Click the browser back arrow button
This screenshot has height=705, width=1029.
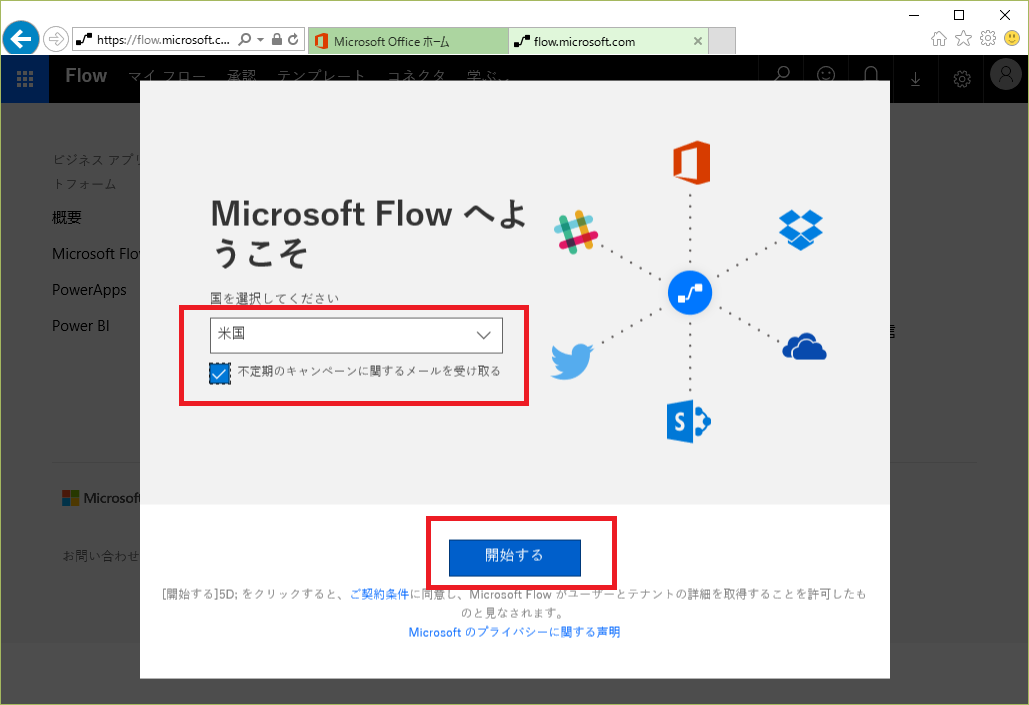point(20,39)
